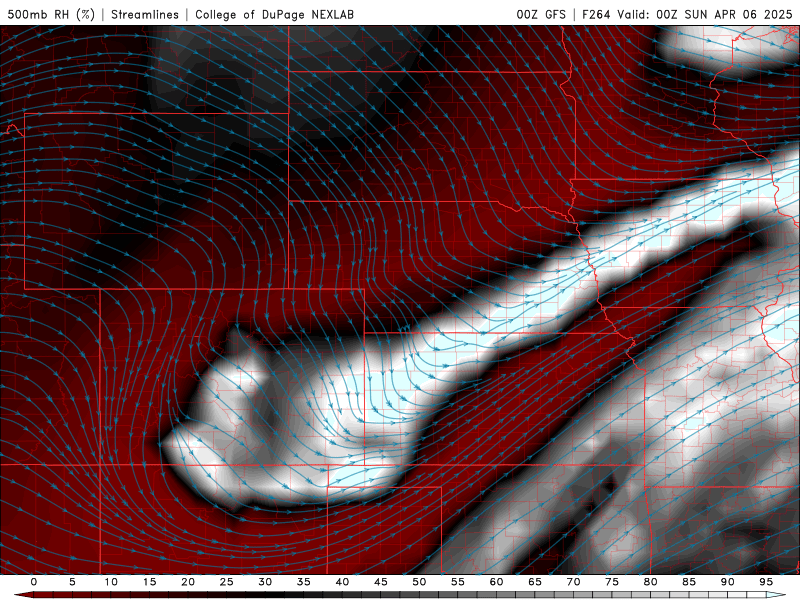Viewport: 800px width, 600px height.
Task: Click the "College of DuPage NEXLAB" text
Action: pyautogui.click(x=274, y=14)
